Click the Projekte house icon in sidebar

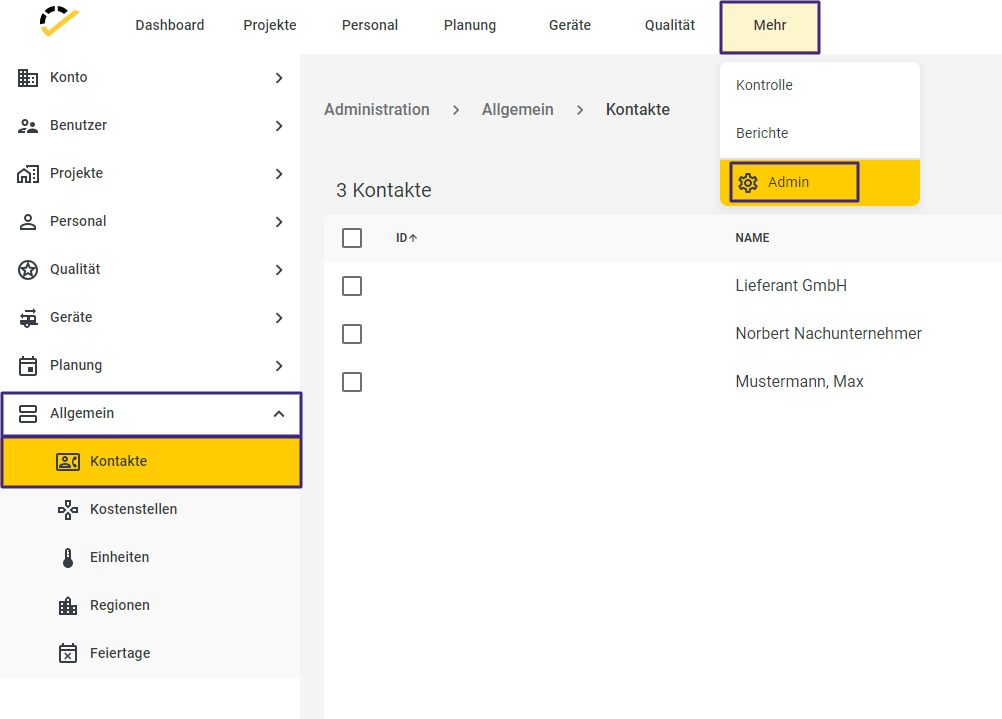tap(27, 174)
